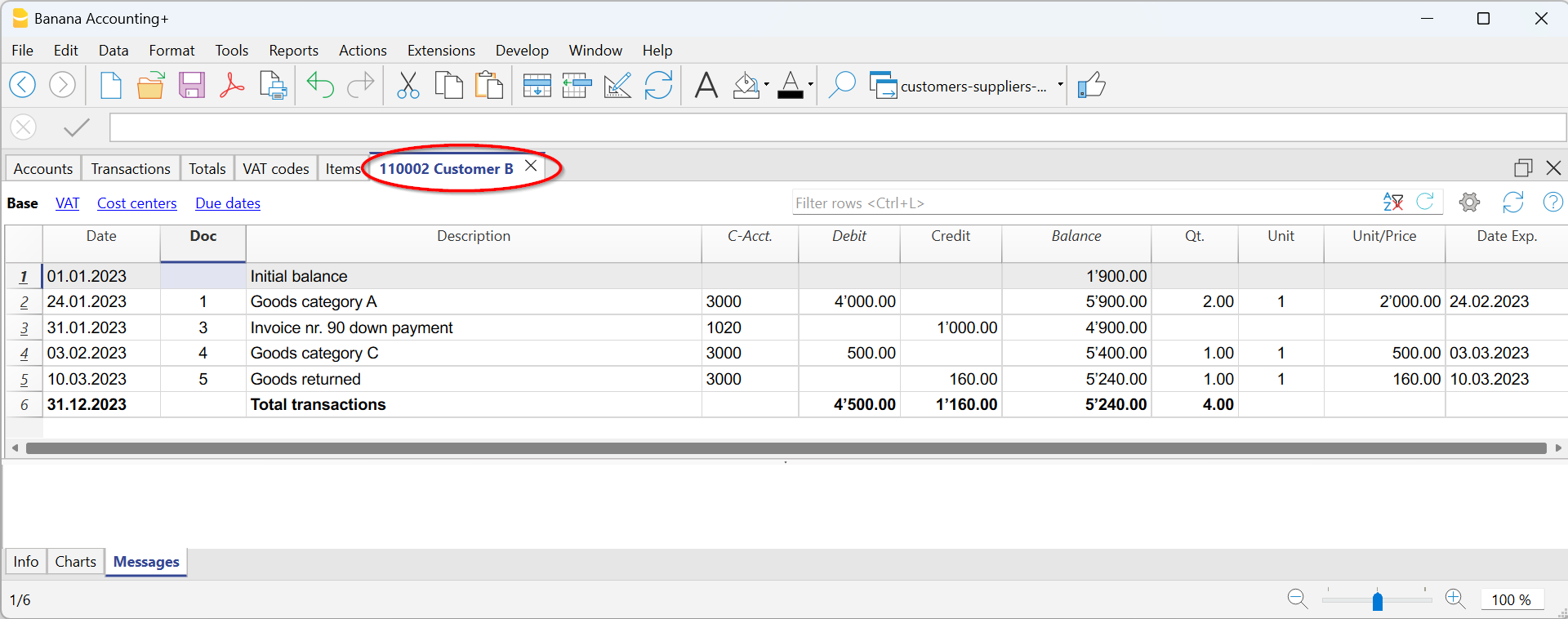The height and width of the screenshot is (619, 1568).
Task: Click the thumbs-up feedback icon
Action: tap(1091, 85)
